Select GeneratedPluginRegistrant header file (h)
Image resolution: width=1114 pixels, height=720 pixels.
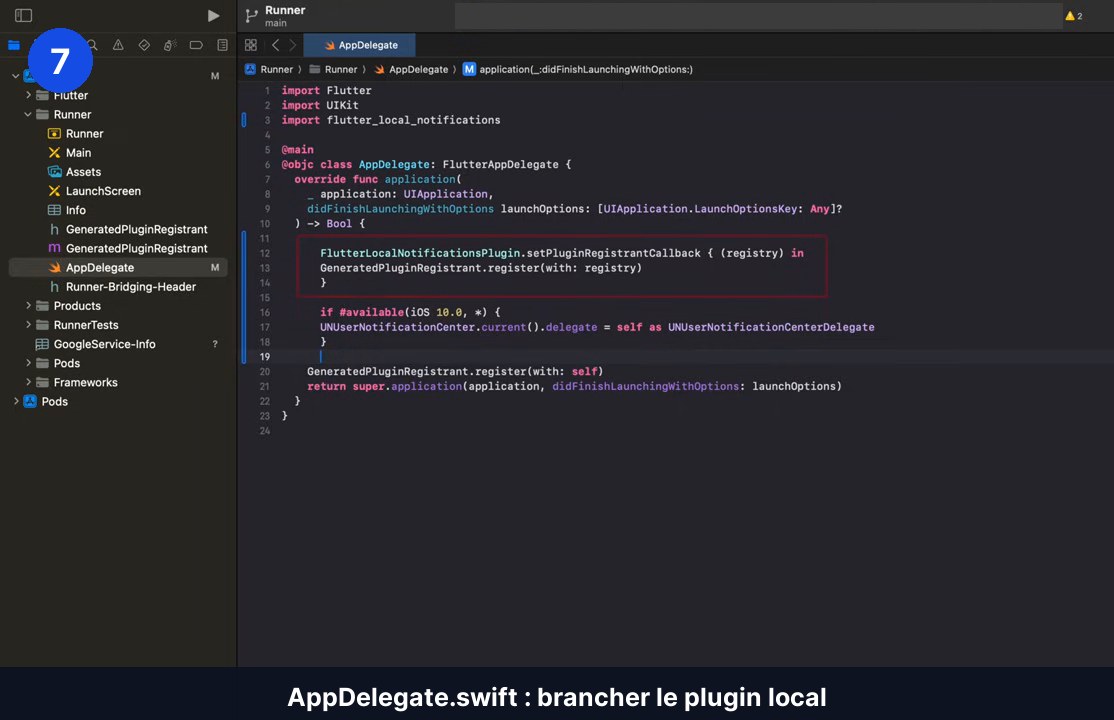pyautogui.click(x=118, y=230)
